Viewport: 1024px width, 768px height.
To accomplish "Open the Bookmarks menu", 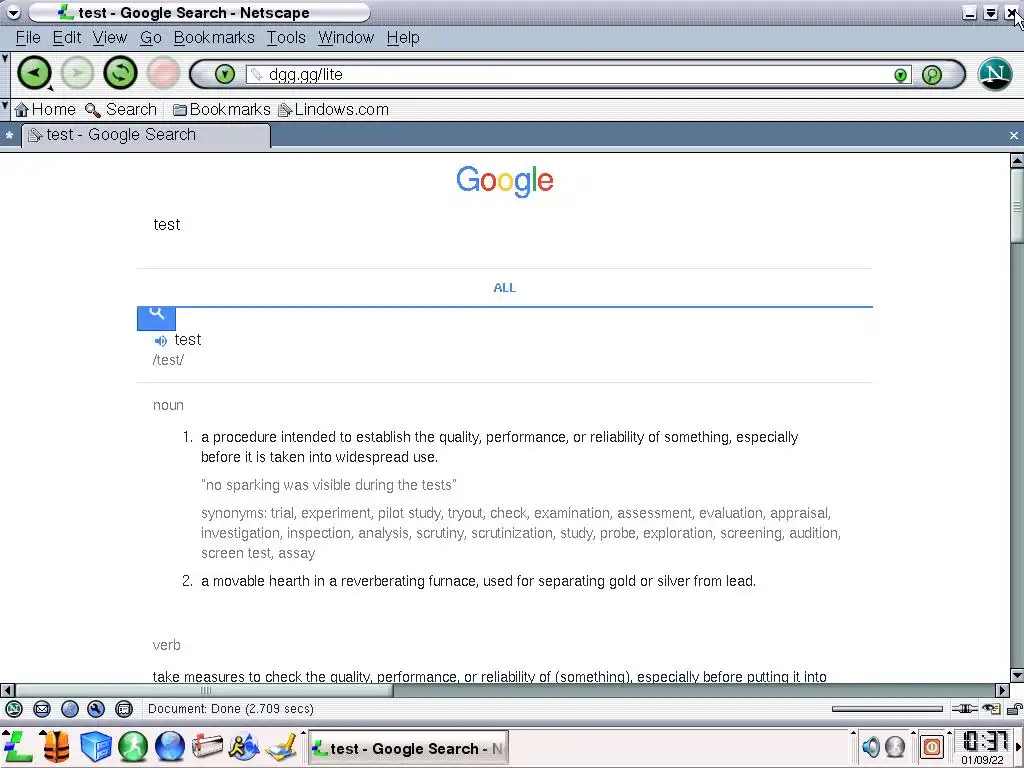I will point(214,38).
